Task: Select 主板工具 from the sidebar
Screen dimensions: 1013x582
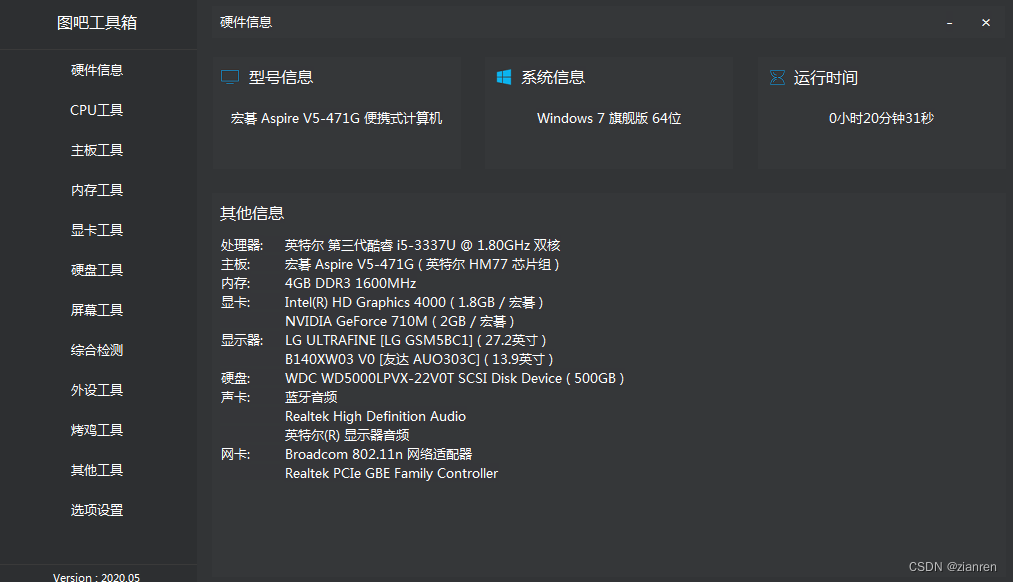Action: click(97, 150)
